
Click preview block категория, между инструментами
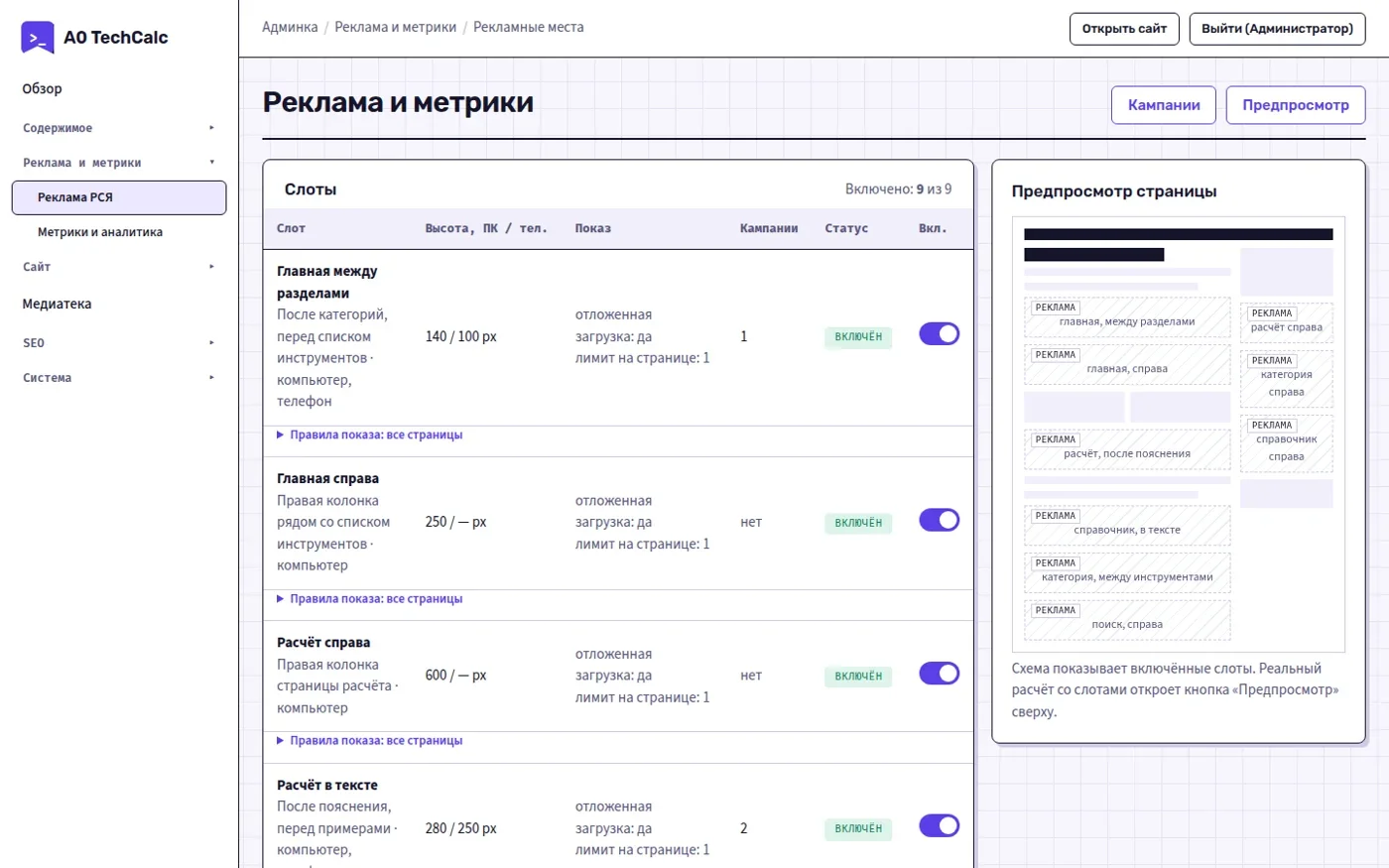pos(1127,572)
